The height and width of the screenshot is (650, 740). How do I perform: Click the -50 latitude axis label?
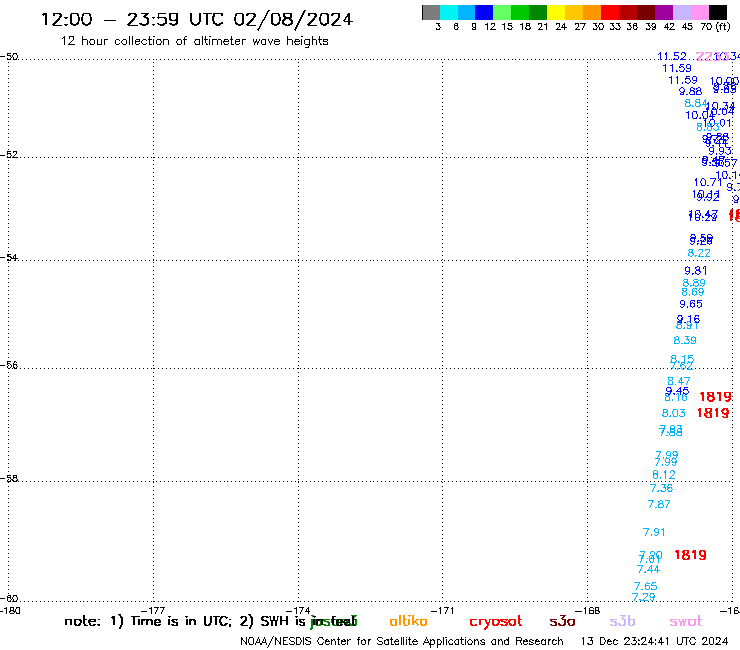click(9, 56)
